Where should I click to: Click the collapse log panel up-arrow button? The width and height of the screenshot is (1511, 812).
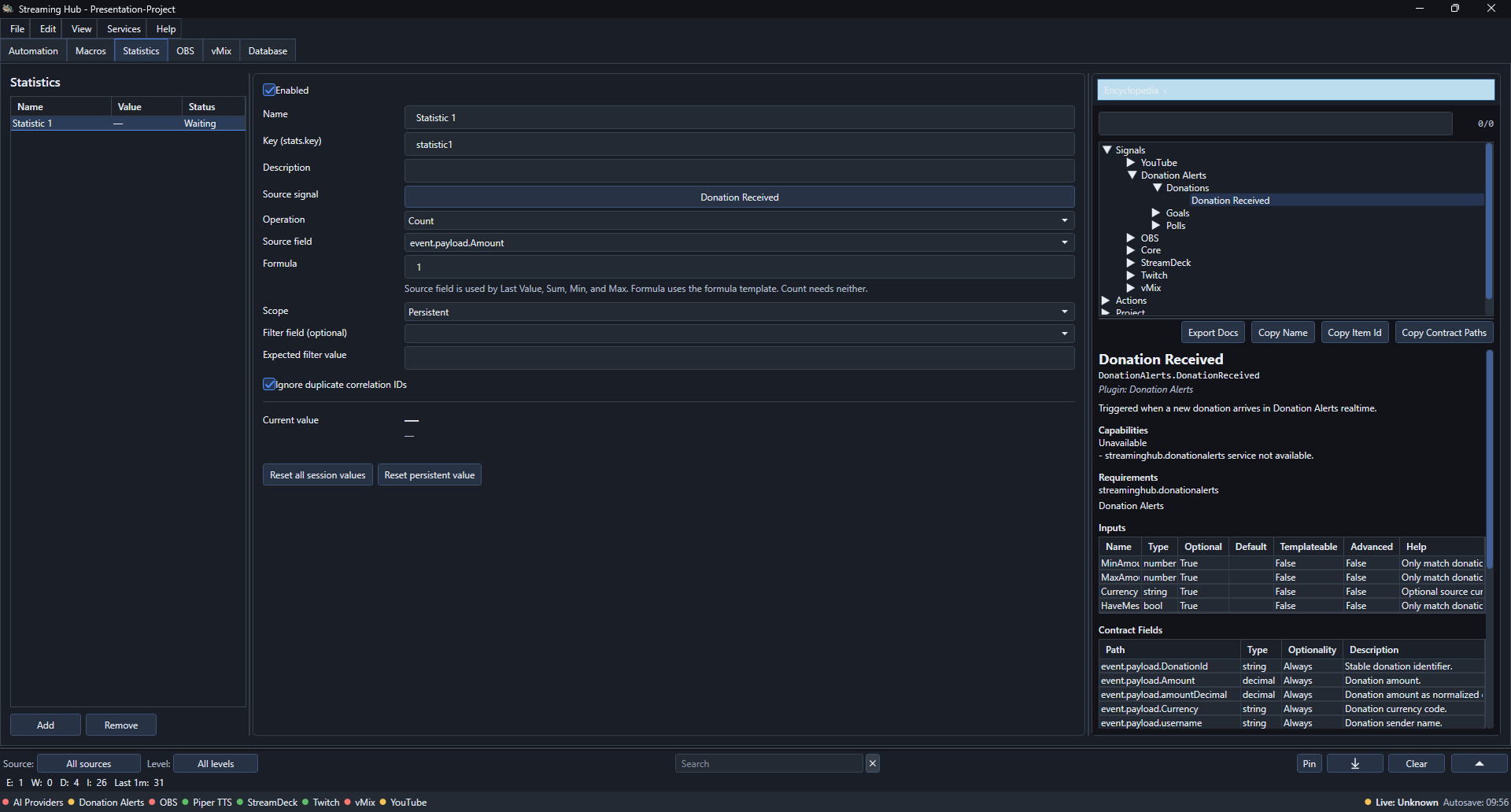coord(1479,763)
